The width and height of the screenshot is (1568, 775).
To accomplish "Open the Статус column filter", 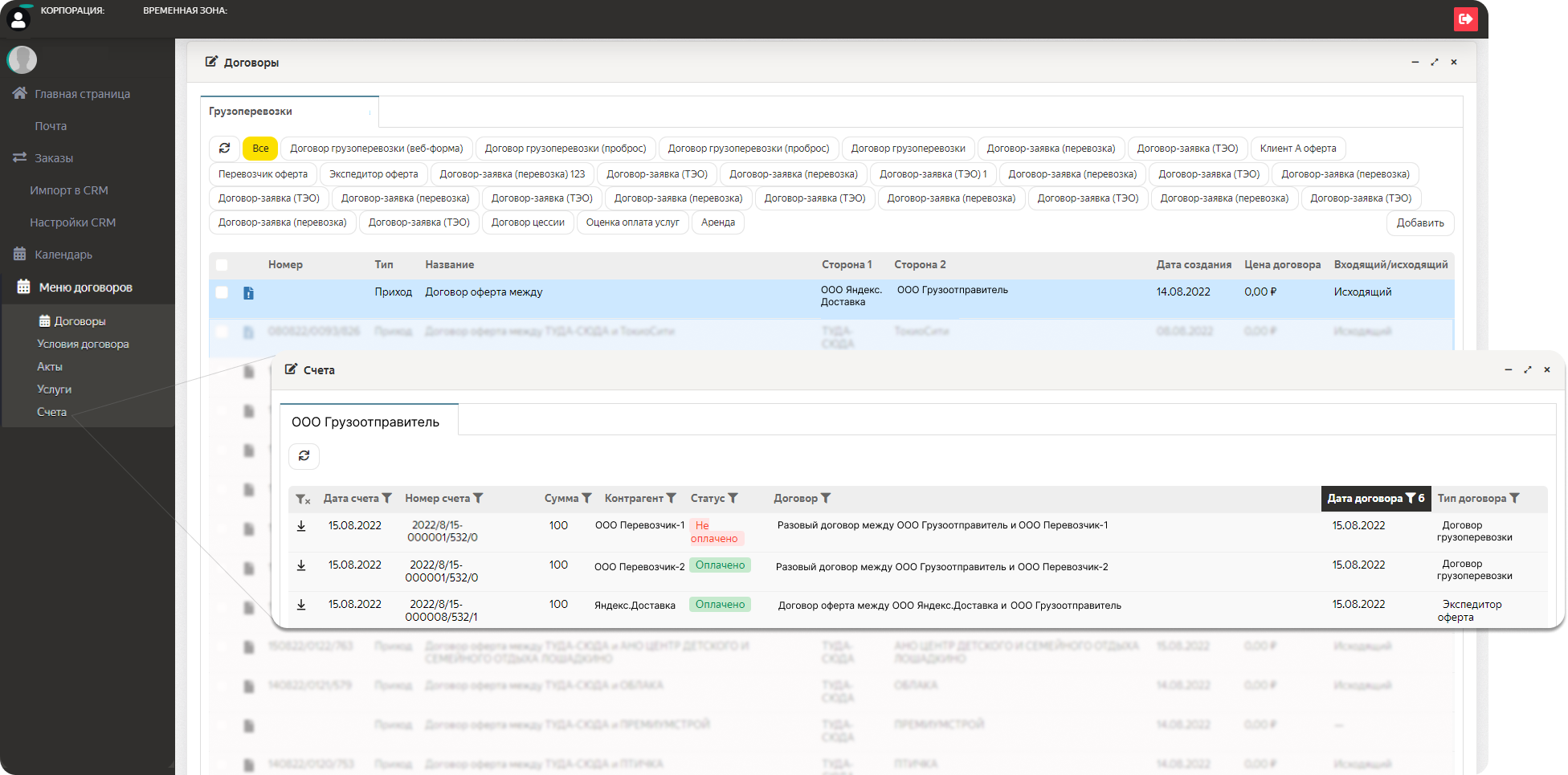I will tap(733, 498).
